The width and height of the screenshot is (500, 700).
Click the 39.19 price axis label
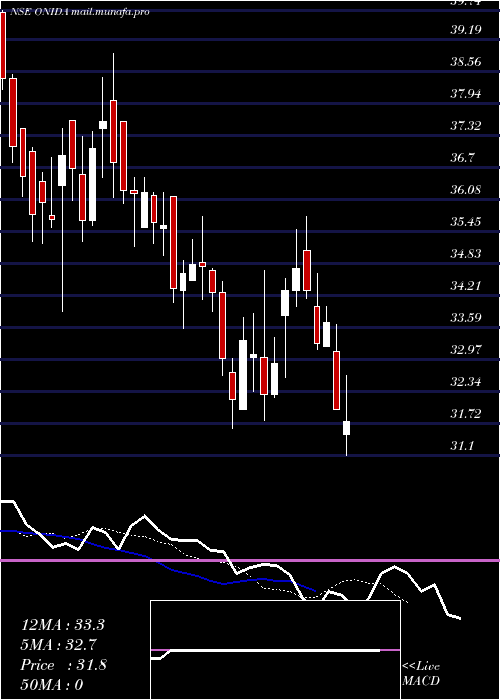coord(465,29)
